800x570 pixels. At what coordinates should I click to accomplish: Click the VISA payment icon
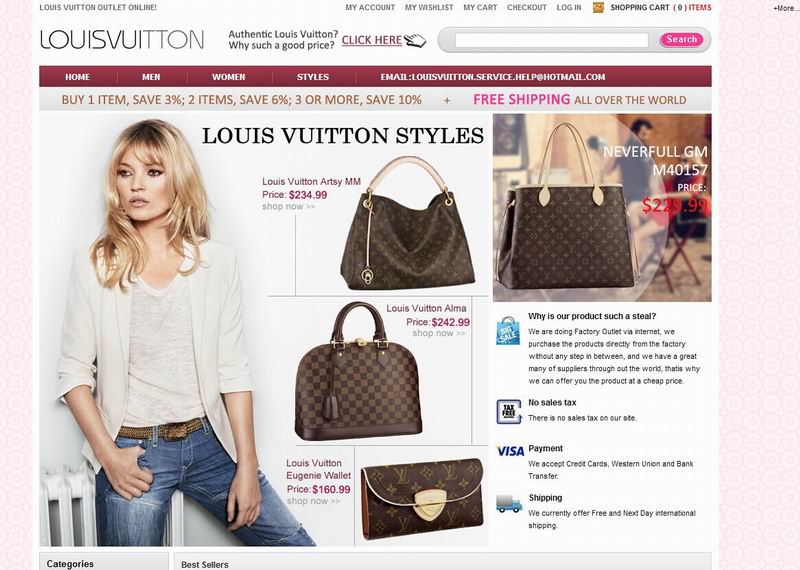tap(510, 451)
